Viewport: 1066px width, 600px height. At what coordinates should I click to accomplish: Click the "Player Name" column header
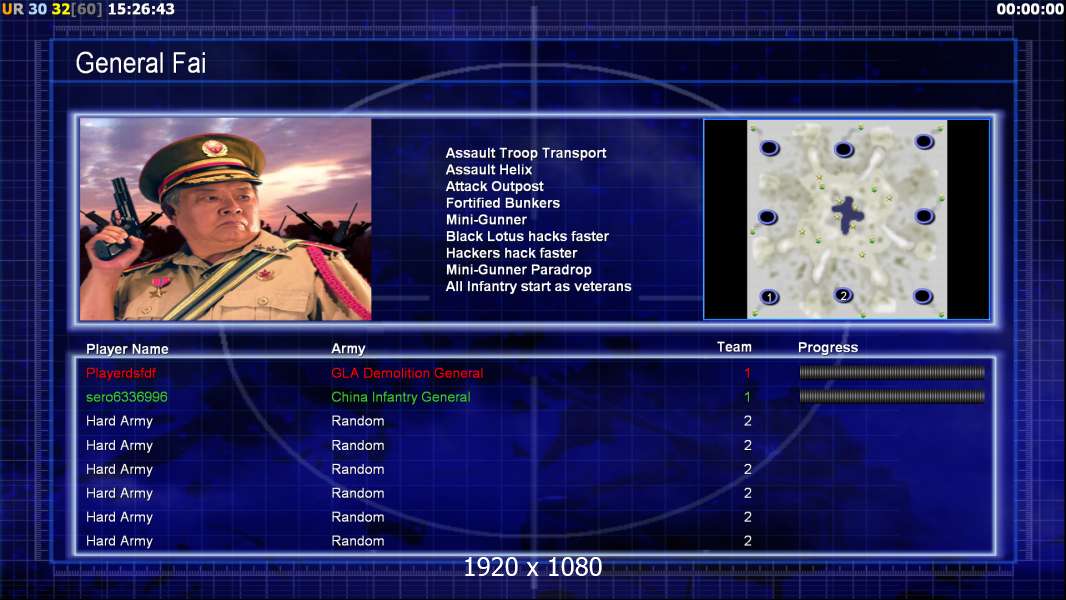point(127,349)
